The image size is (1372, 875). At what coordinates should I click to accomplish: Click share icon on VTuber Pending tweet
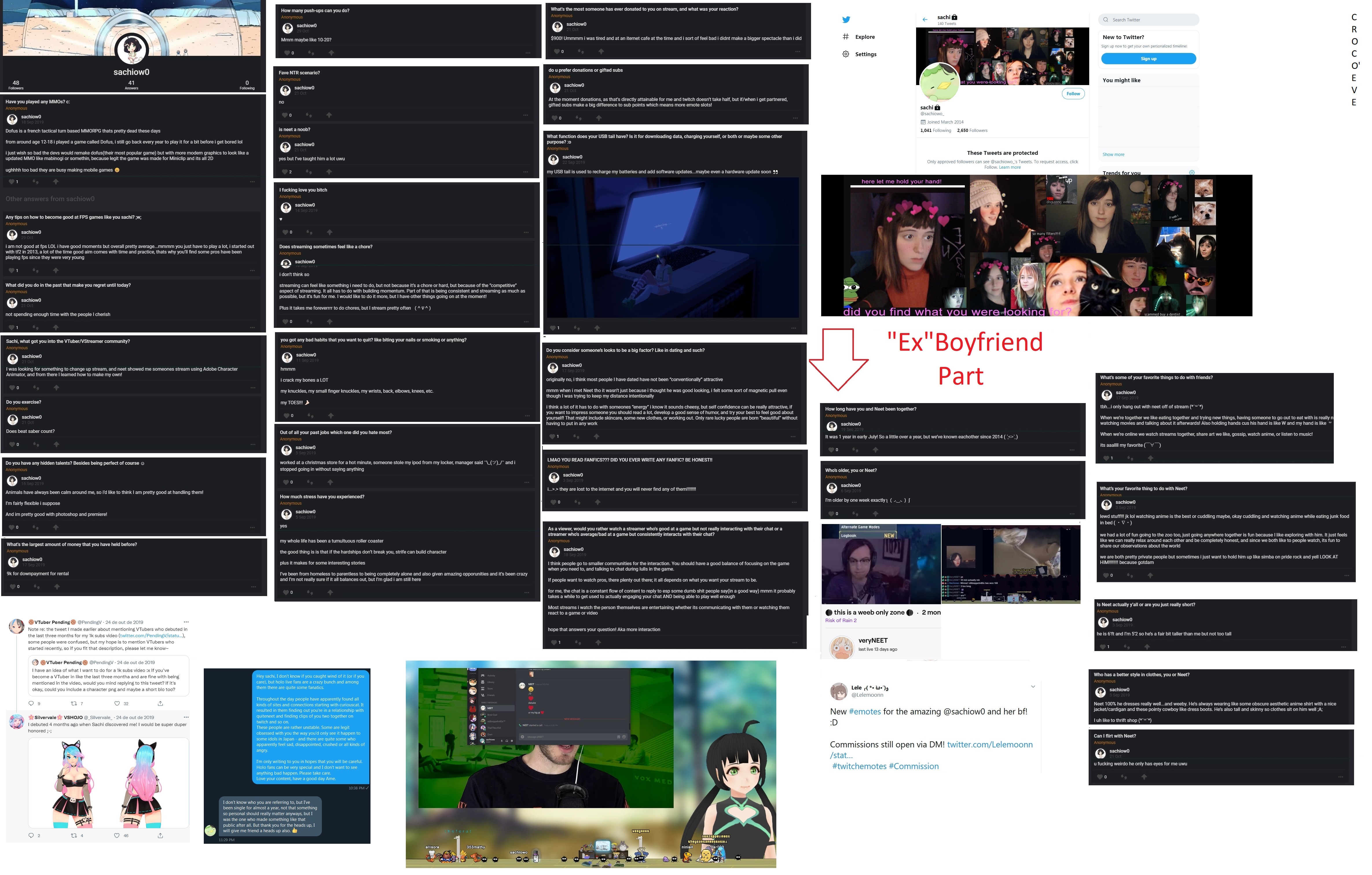[160, 703]
